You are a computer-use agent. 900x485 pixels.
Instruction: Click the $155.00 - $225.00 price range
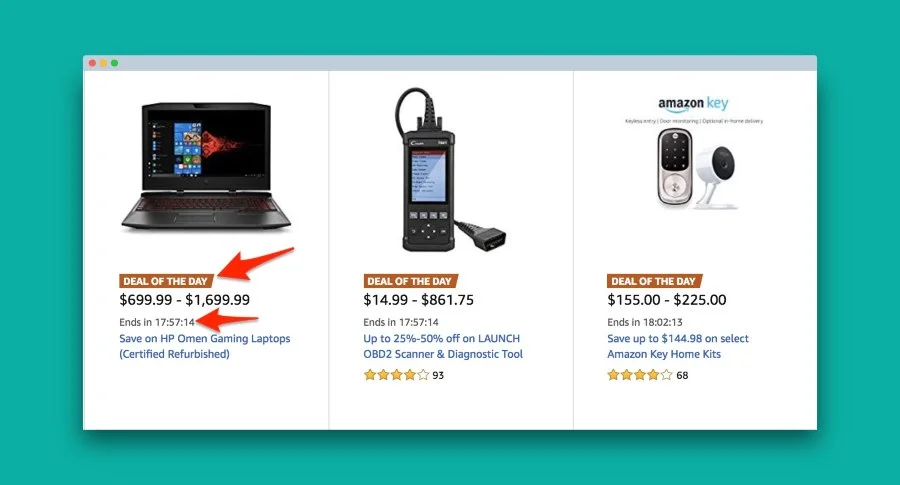pos(667,300)
